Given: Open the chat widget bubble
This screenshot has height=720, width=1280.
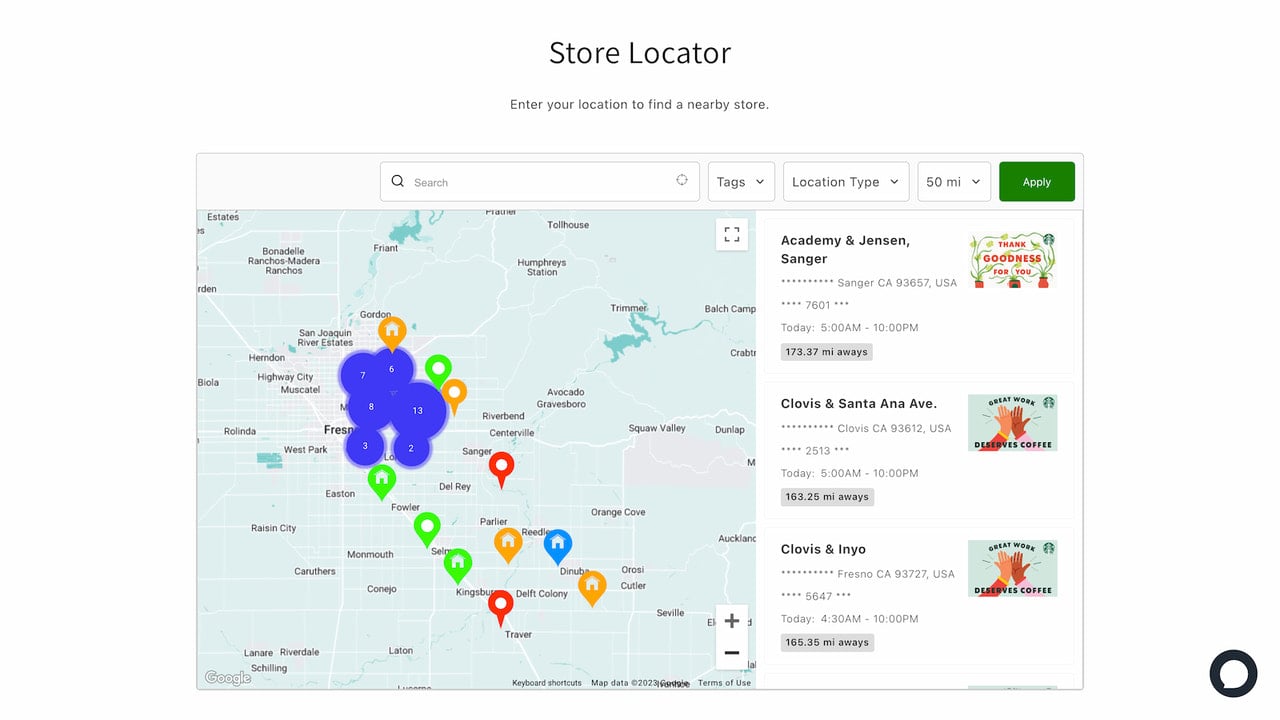Looking at the screenshot, I should click(x=1233, y=673).
